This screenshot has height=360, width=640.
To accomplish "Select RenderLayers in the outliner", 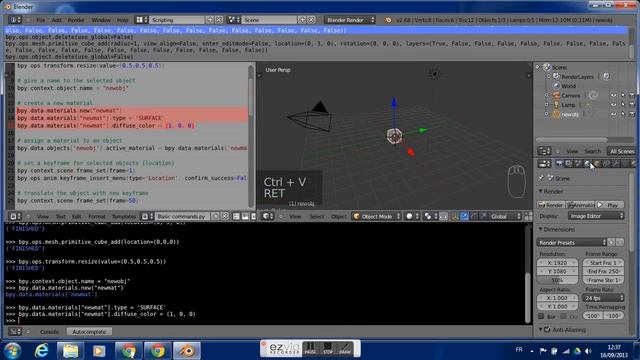I will pos(577,77).
